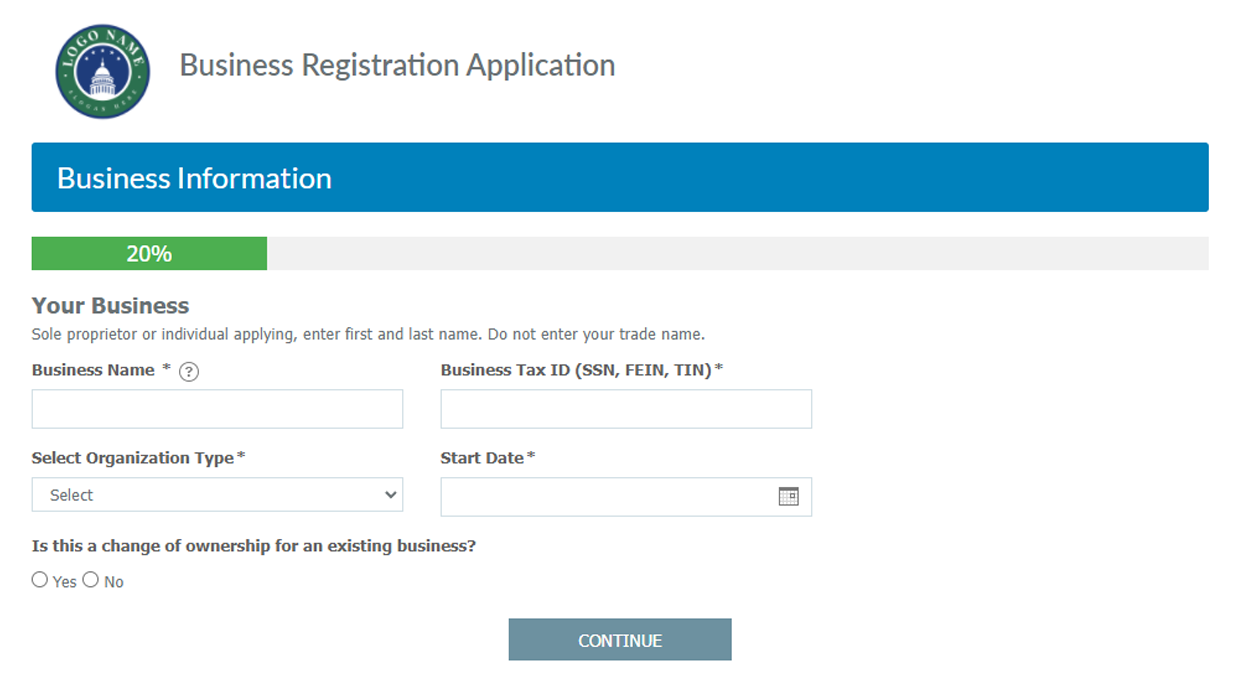The width and height of the screenshot is (1238, 694).
Task: Open the Select Organization Type dropdown
Action: 217,495
